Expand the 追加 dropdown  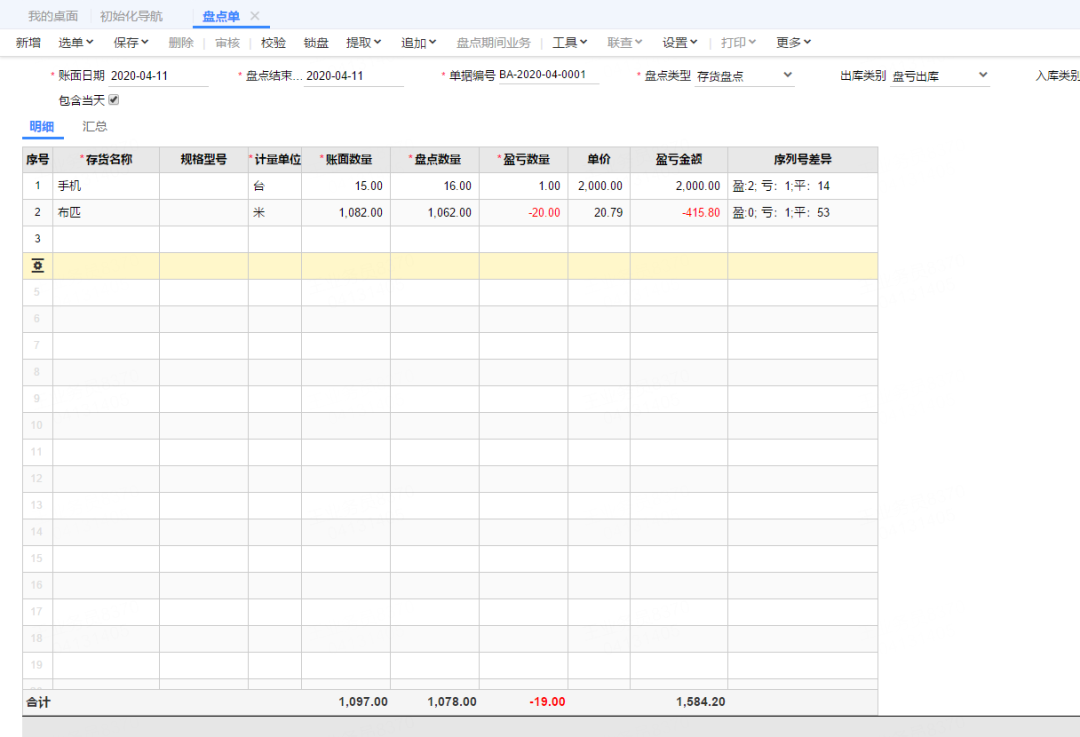click(x=418, y=43)
